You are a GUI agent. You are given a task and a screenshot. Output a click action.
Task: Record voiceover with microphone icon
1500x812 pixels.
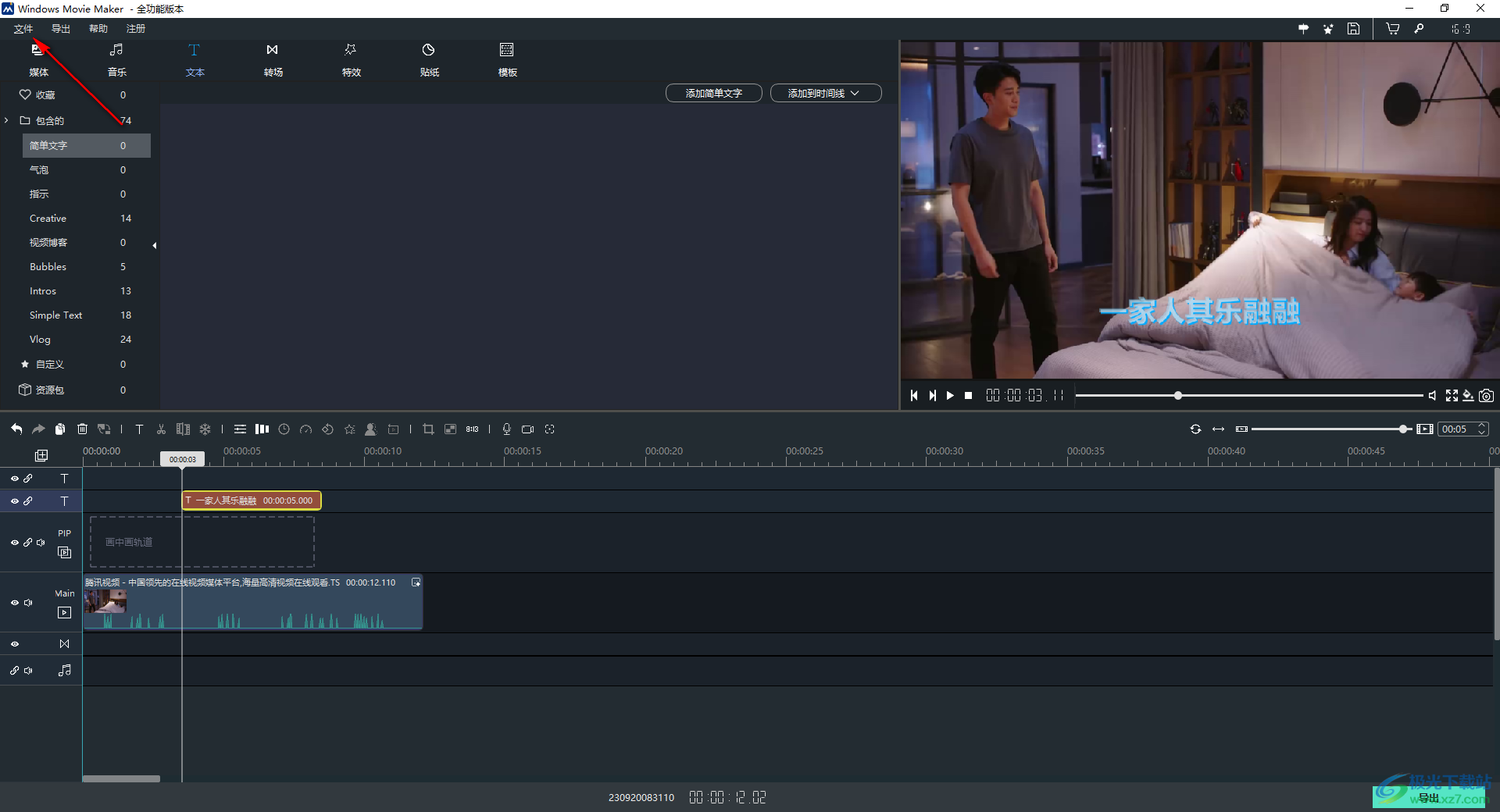(506, 429)
